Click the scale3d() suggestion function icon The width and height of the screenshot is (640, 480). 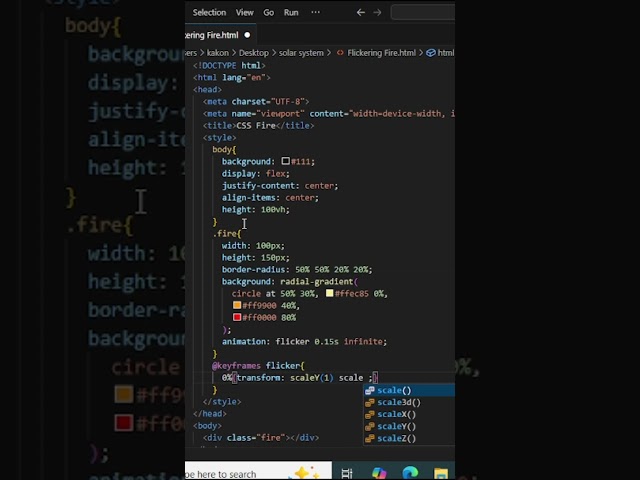pyautogui.click(x=370, y=402)
